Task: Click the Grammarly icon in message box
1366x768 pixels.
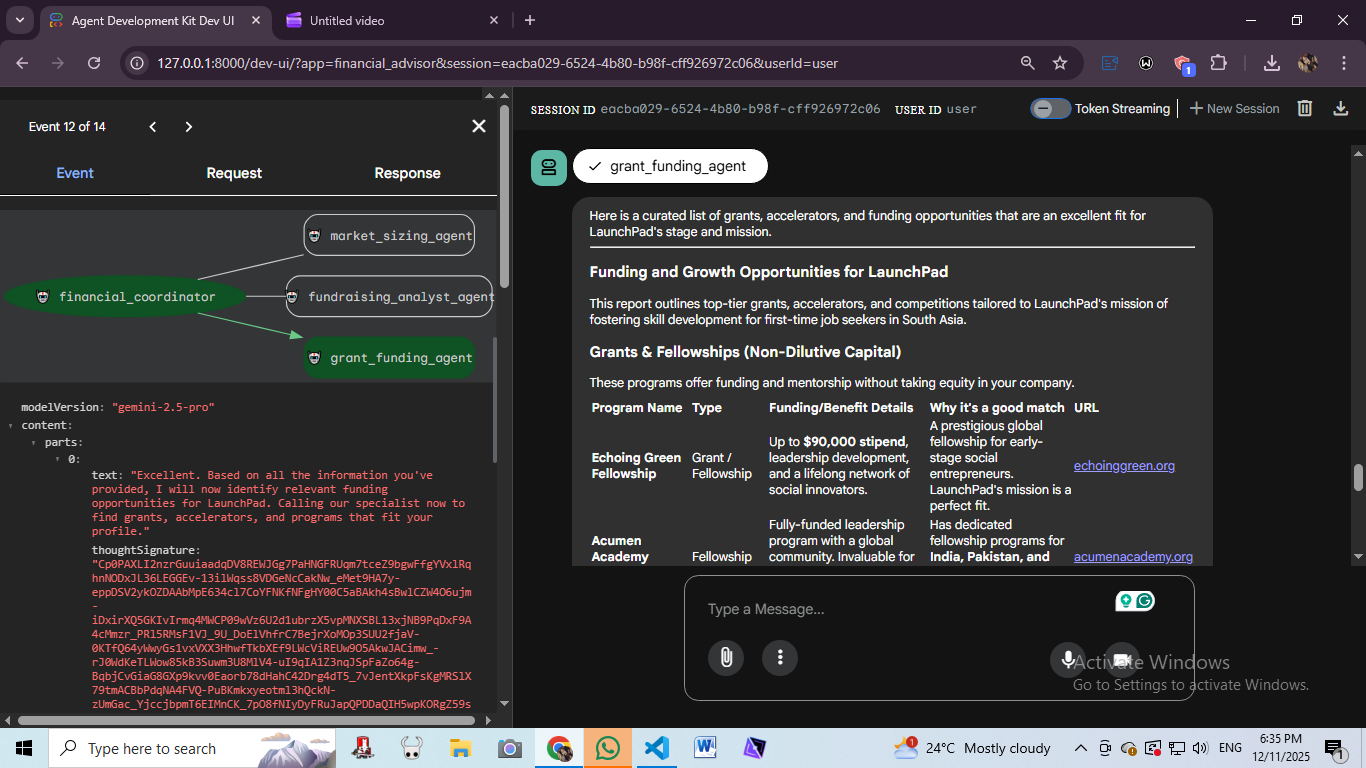Action: click(x=1145, y=601)
